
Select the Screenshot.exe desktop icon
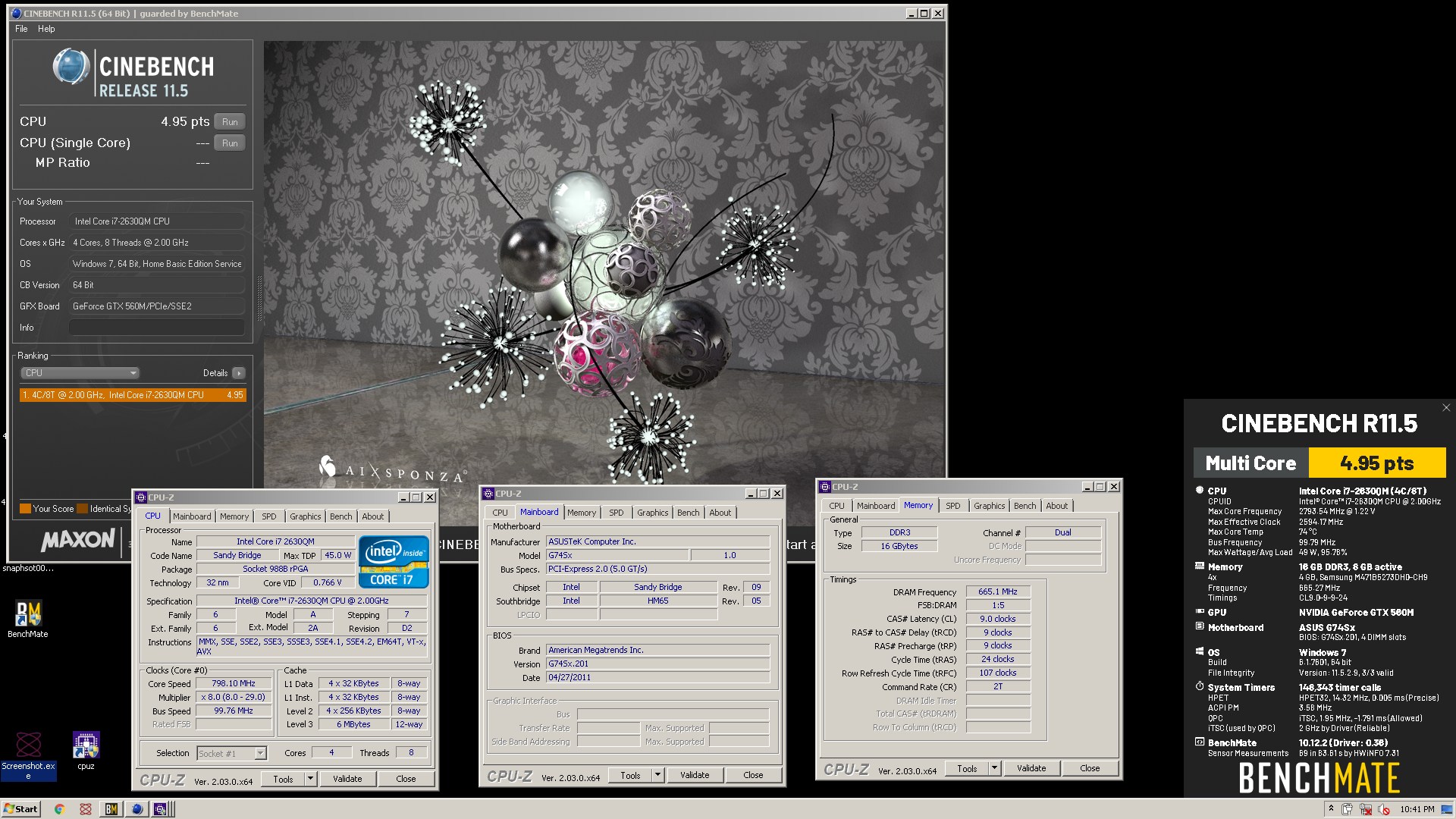(28, 755)
